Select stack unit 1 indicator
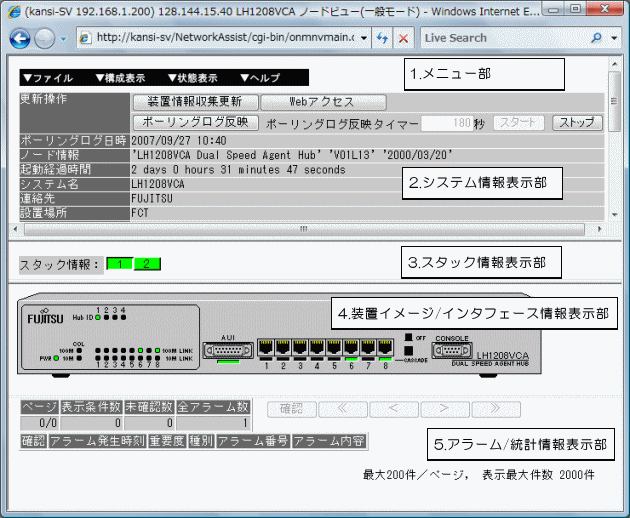 point(119,264)
